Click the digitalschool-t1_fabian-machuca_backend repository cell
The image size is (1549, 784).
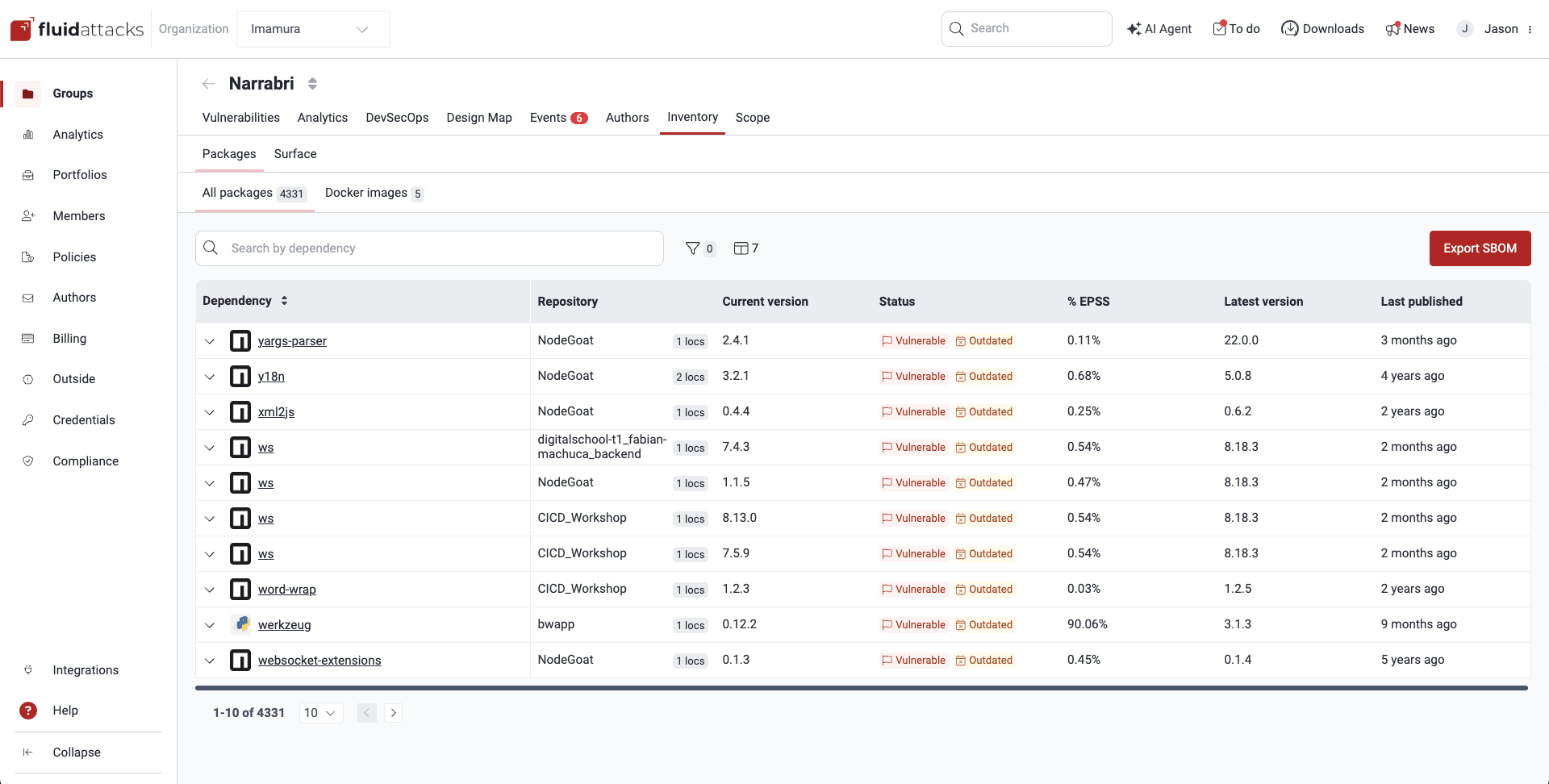click(602, 447)
